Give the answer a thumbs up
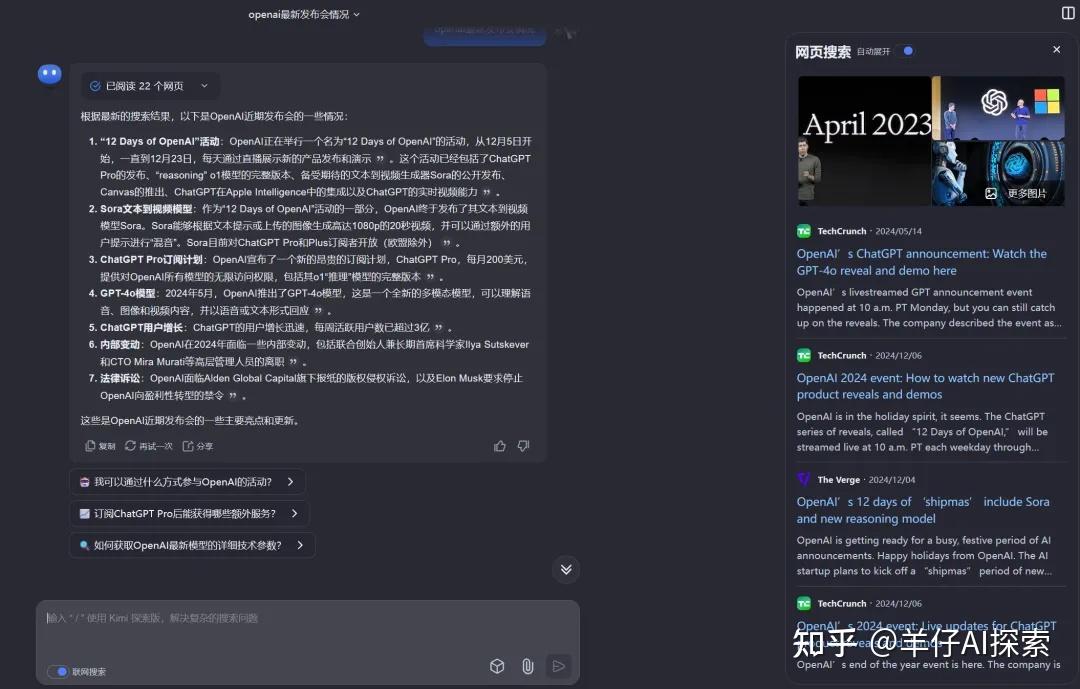The height and width of the screenshot is (689, 1080). tap(499, 446)
